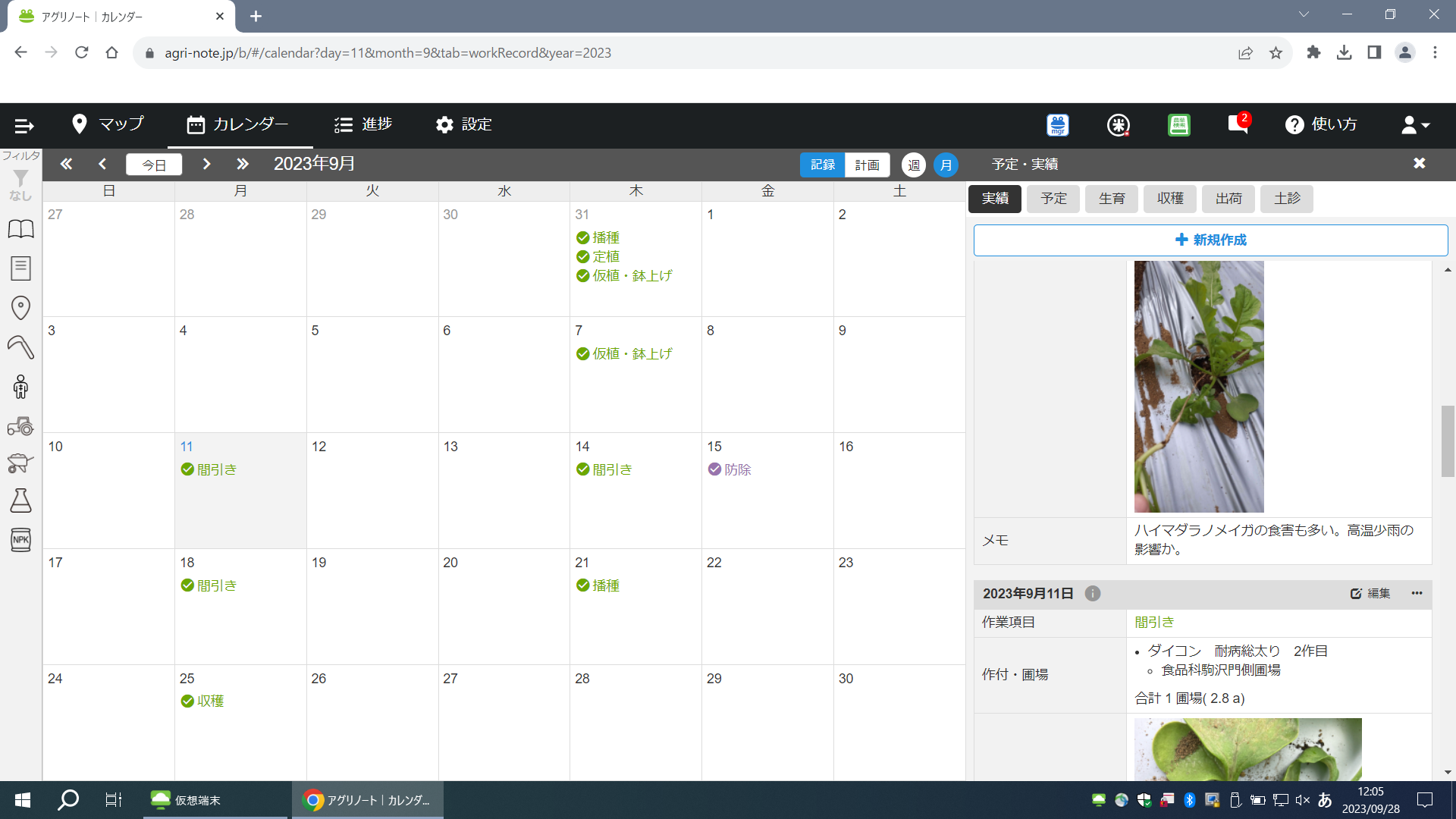Switch to month view 月
The image size is (1456, 819).
coord(946,165)
